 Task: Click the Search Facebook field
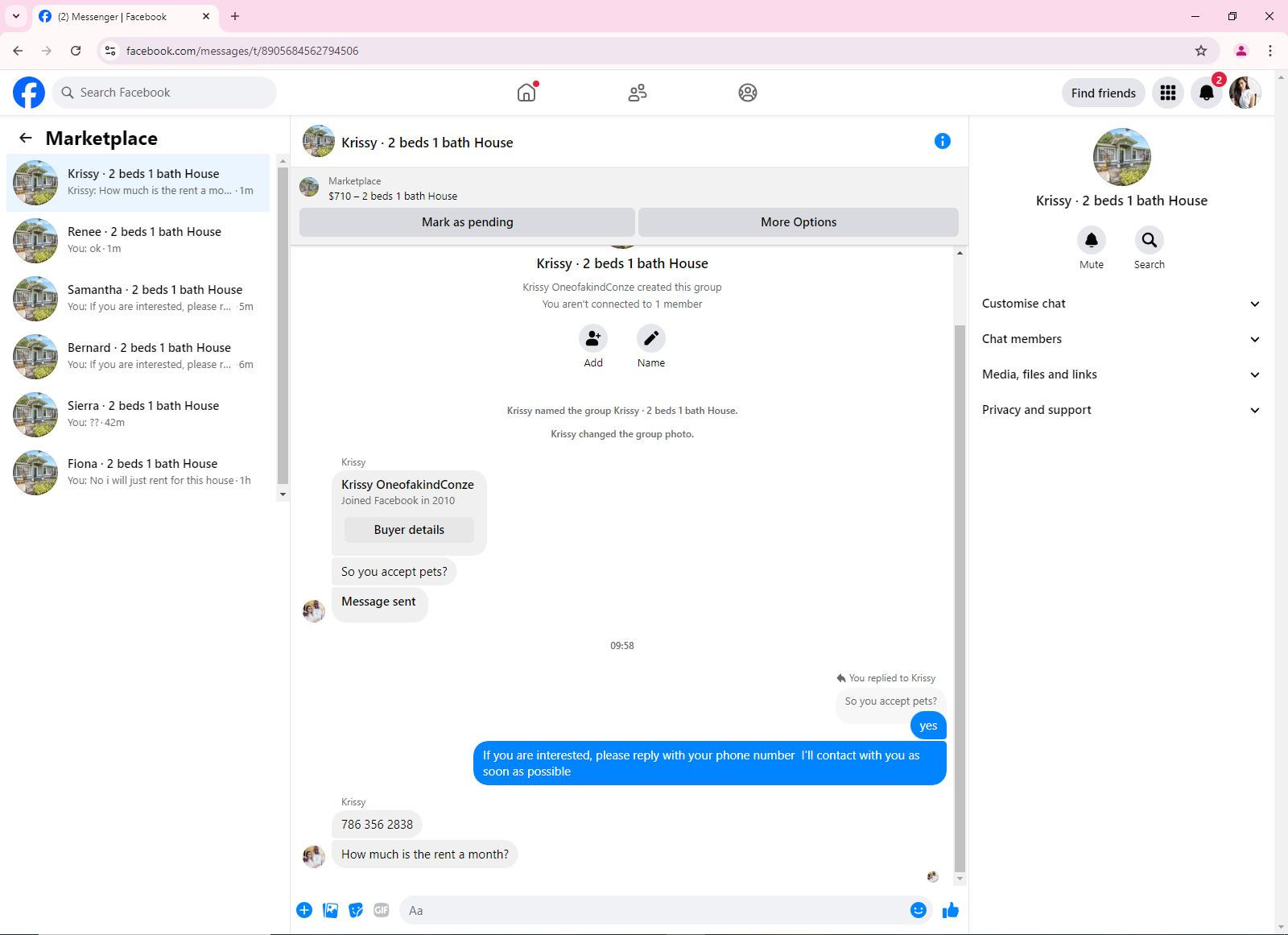(164, 93)
